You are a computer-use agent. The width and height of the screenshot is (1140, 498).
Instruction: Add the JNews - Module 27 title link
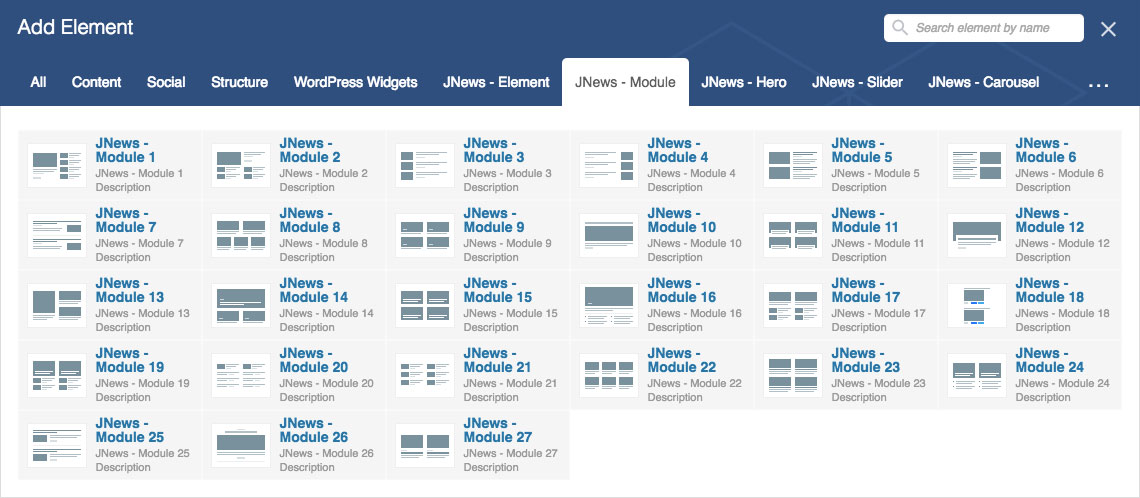click(496, 430)
